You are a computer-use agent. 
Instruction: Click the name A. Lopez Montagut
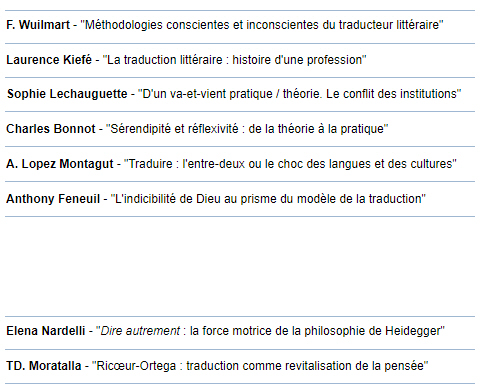click(x=60, y=164)
